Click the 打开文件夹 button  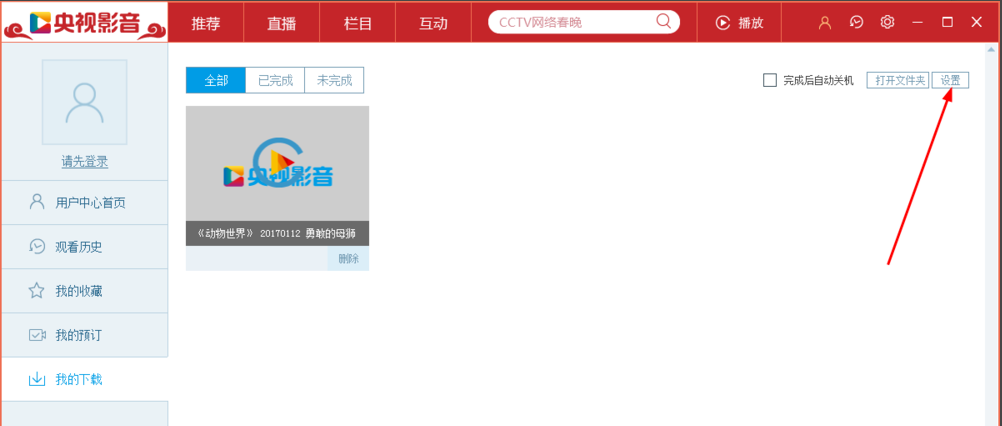click(897, 80)
